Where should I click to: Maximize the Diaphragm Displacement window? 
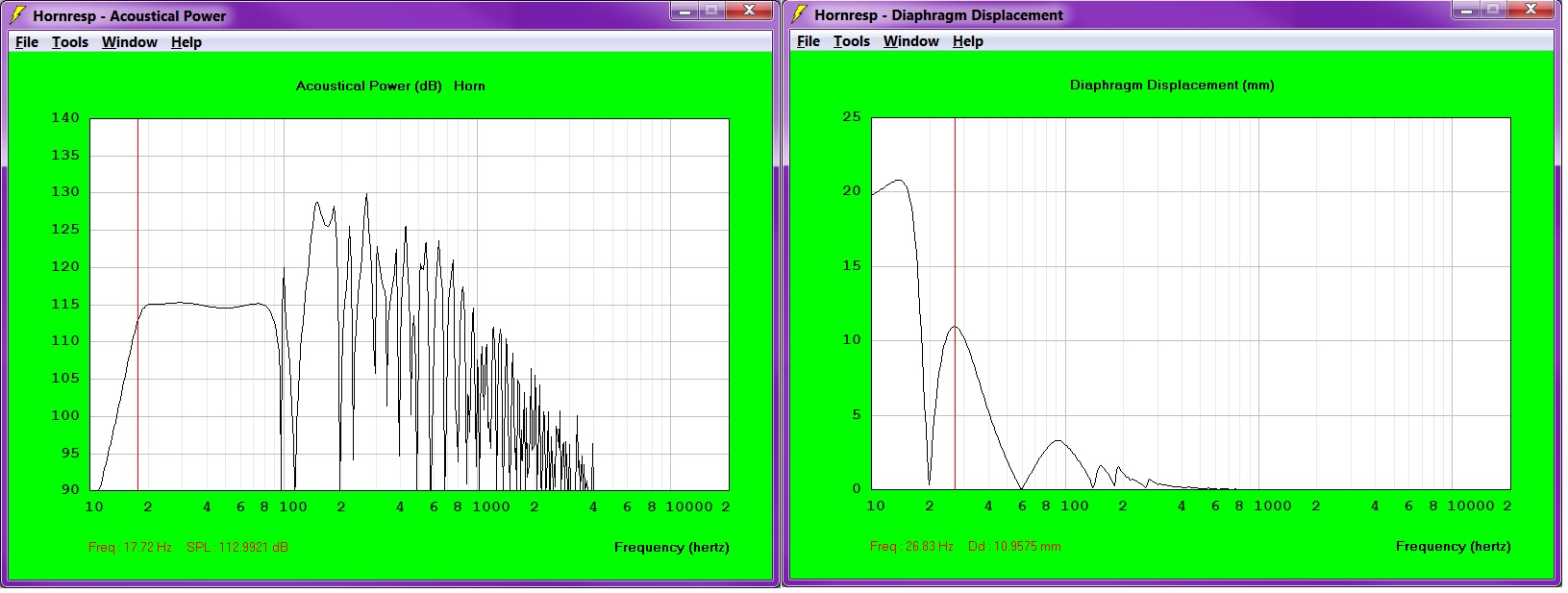[x=1492, y=10]
